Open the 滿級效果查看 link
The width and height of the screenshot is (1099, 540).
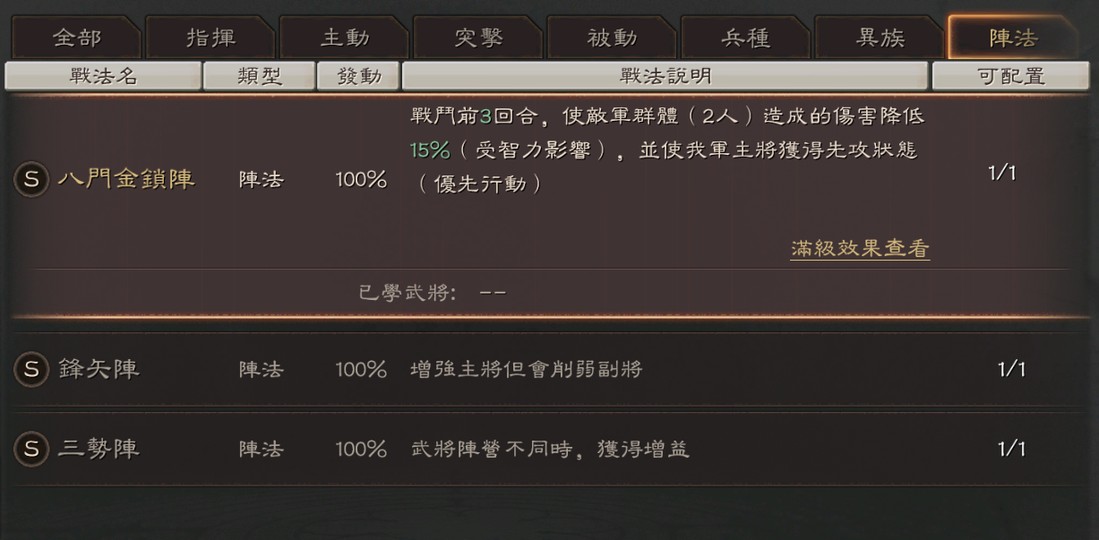point(860,249)
